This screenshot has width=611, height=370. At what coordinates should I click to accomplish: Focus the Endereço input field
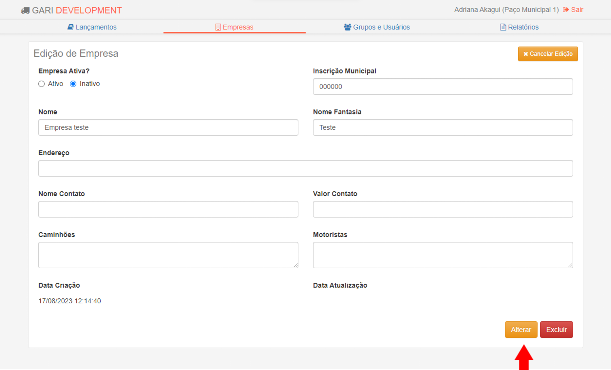pyautogui.click(x=306, y=168)
